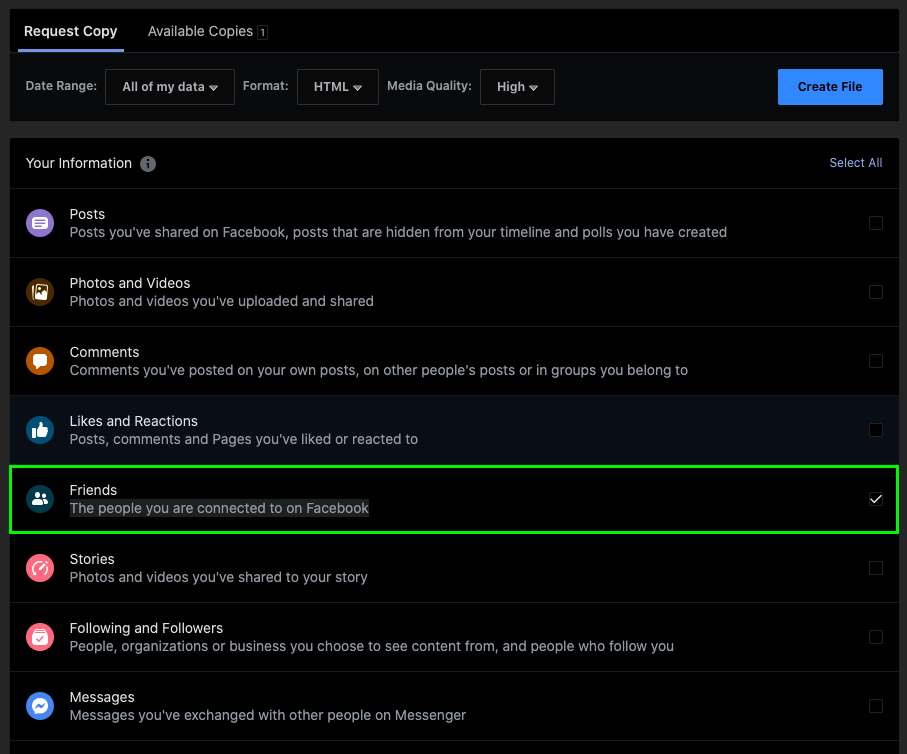The width and height of the screenshot is (907, 754).
Task: Click the Date Range label
Action: click(x=61, y=86)
